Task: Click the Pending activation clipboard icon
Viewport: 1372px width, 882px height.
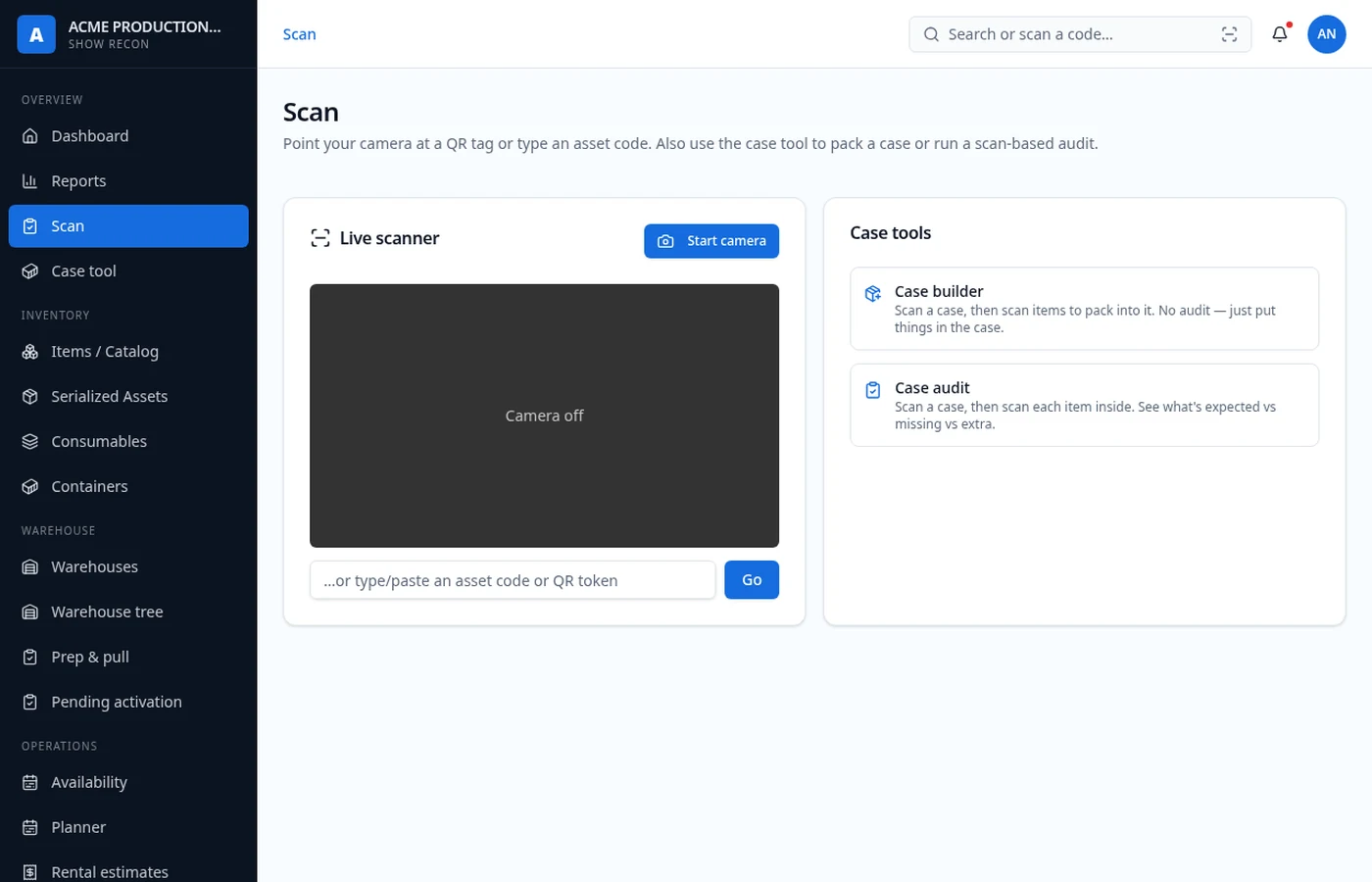Action: [x=30, y=703]
